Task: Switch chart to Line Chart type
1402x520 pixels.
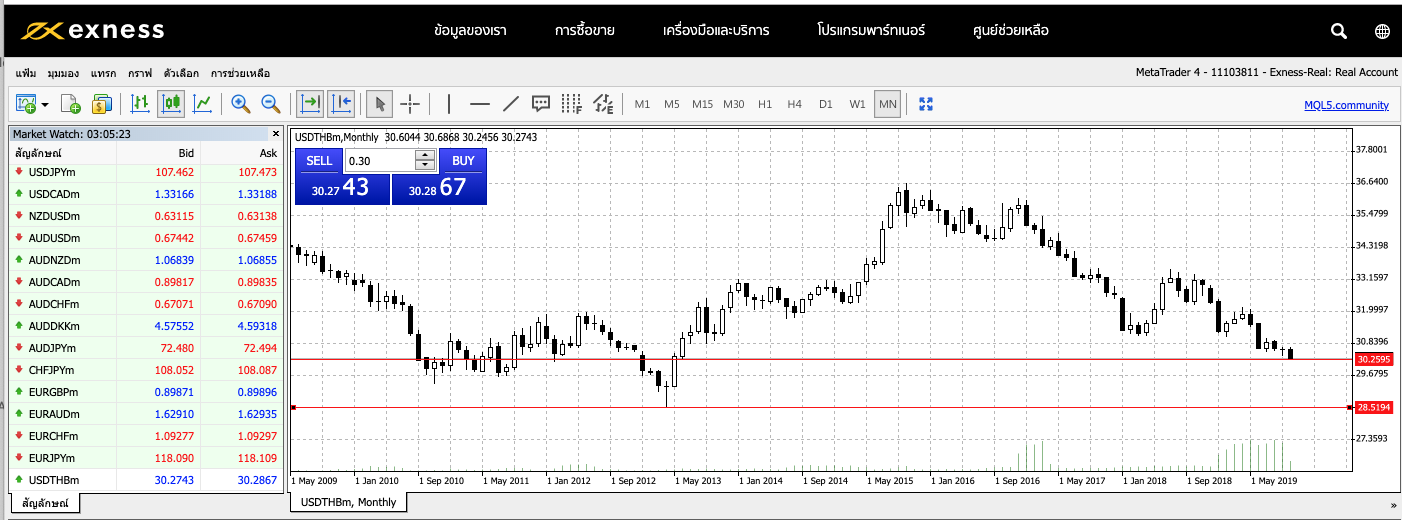Action: pyautogui.click(x=202, y=103)
